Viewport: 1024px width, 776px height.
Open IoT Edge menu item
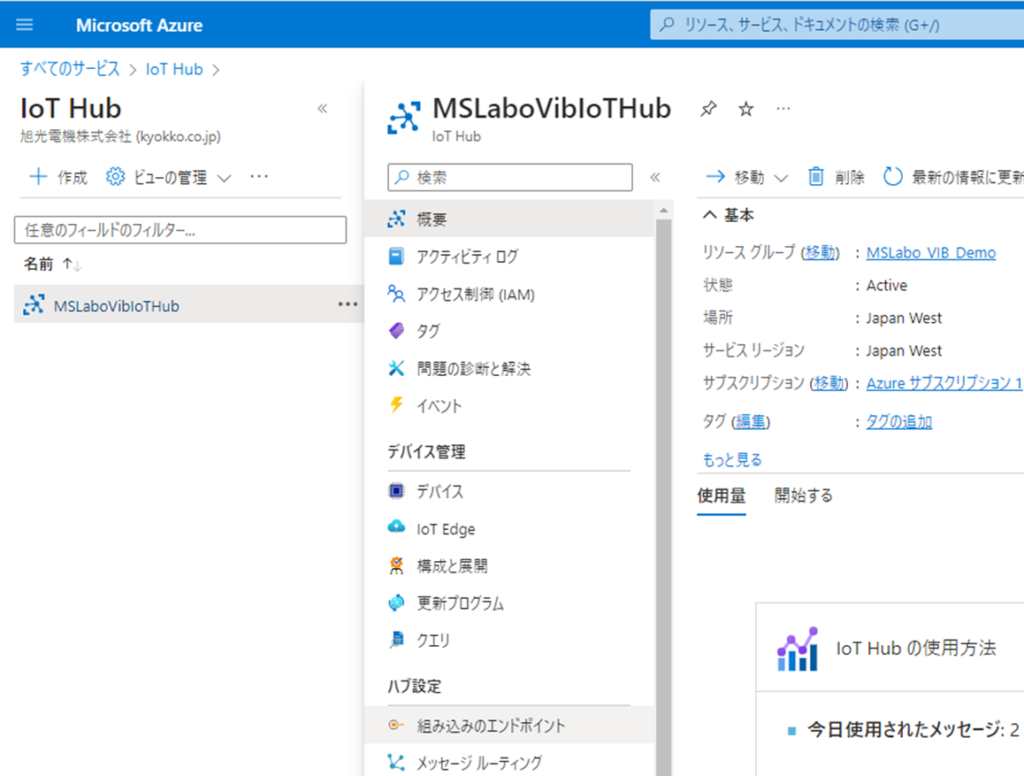509,528
